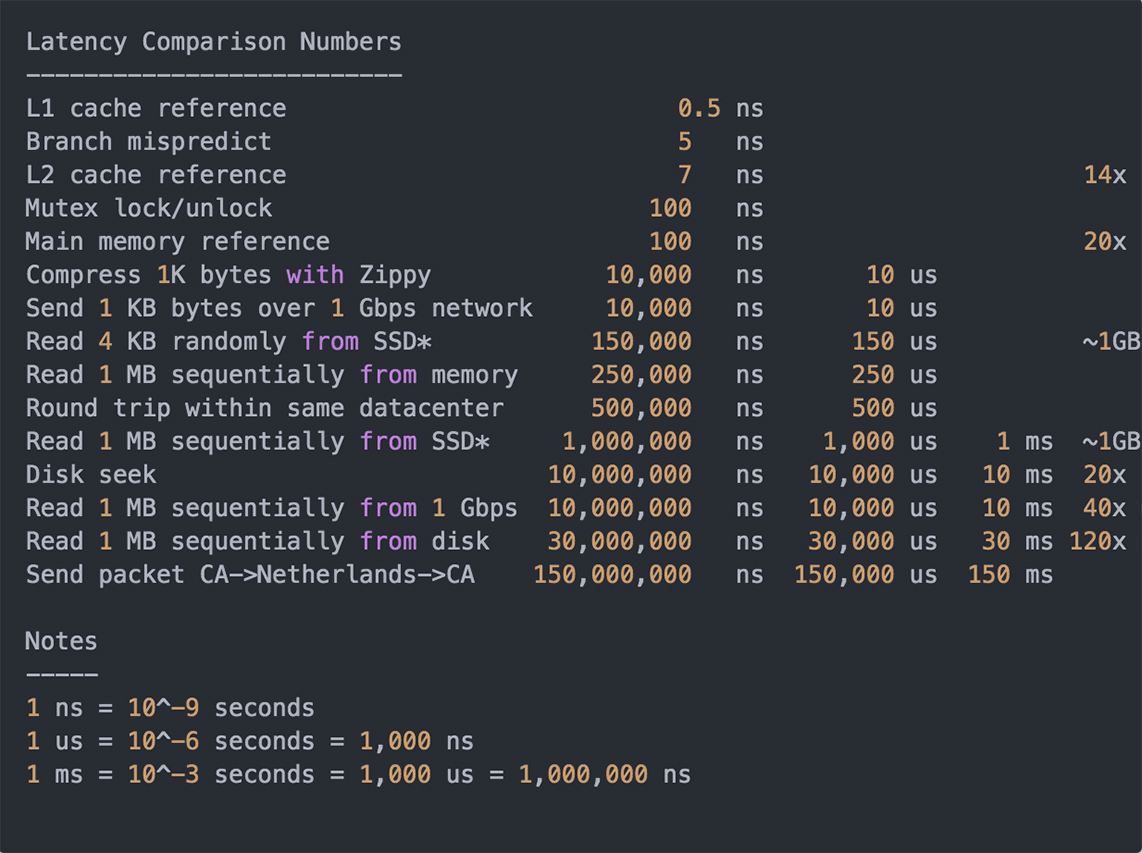The width and height of the screenshot is (1142, 853).
Task: Click the purple "with" keyword
Action: [x=315, y=274]
